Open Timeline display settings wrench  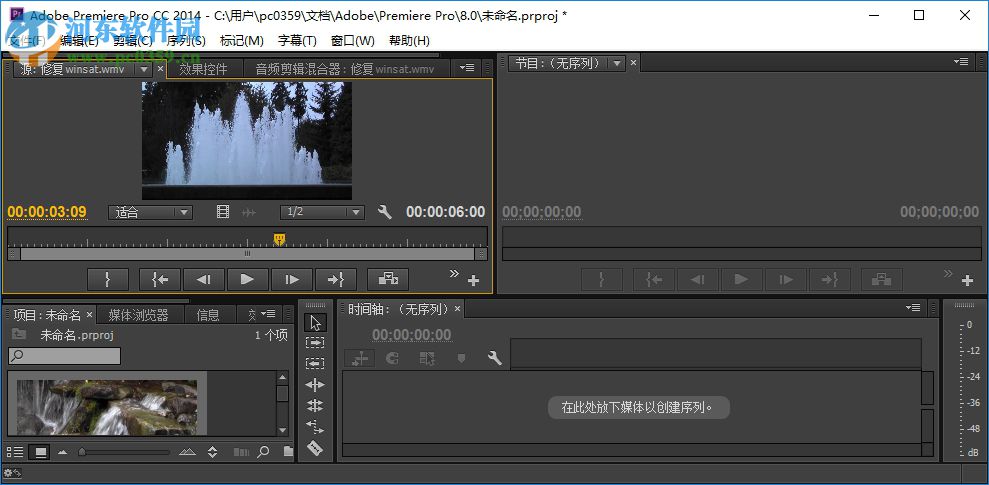click(495, 358)
